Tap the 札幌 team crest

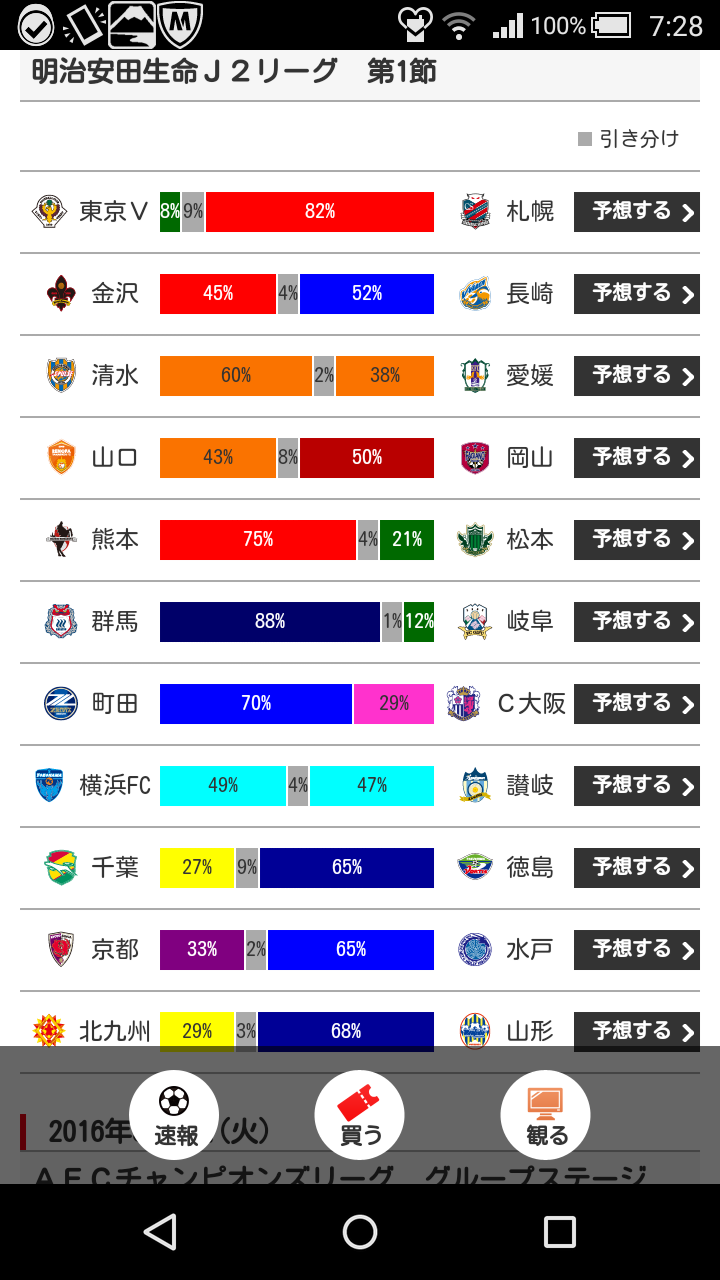click(x=476, y=212)
